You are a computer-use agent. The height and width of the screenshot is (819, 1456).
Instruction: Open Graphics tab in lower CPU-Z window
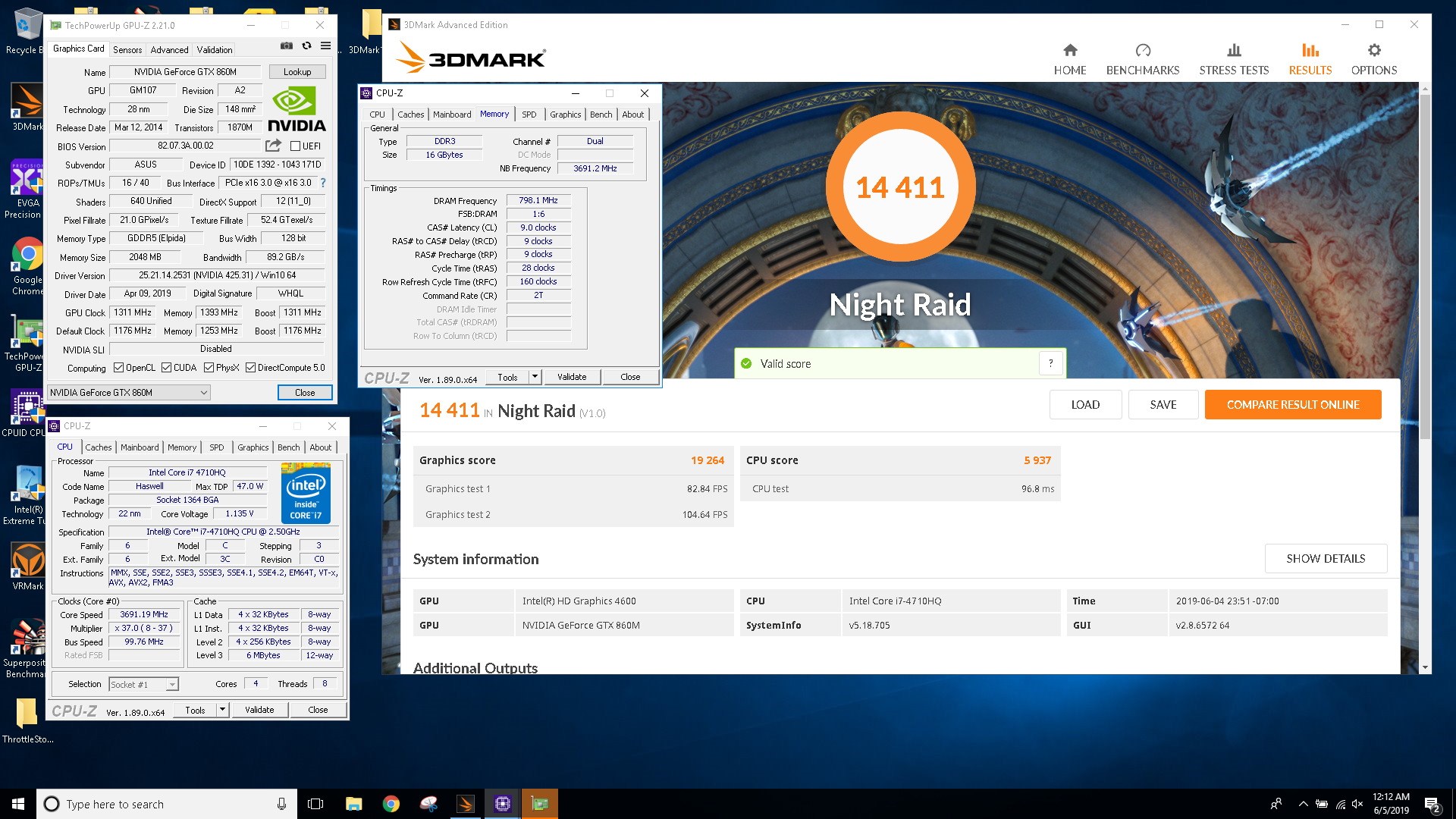click(253, 447)
